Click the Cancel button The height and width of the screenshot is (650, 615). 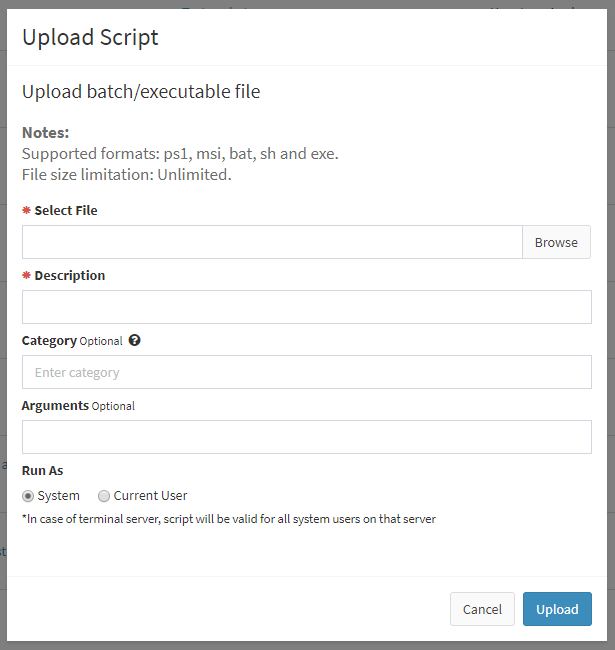(482, 609)
